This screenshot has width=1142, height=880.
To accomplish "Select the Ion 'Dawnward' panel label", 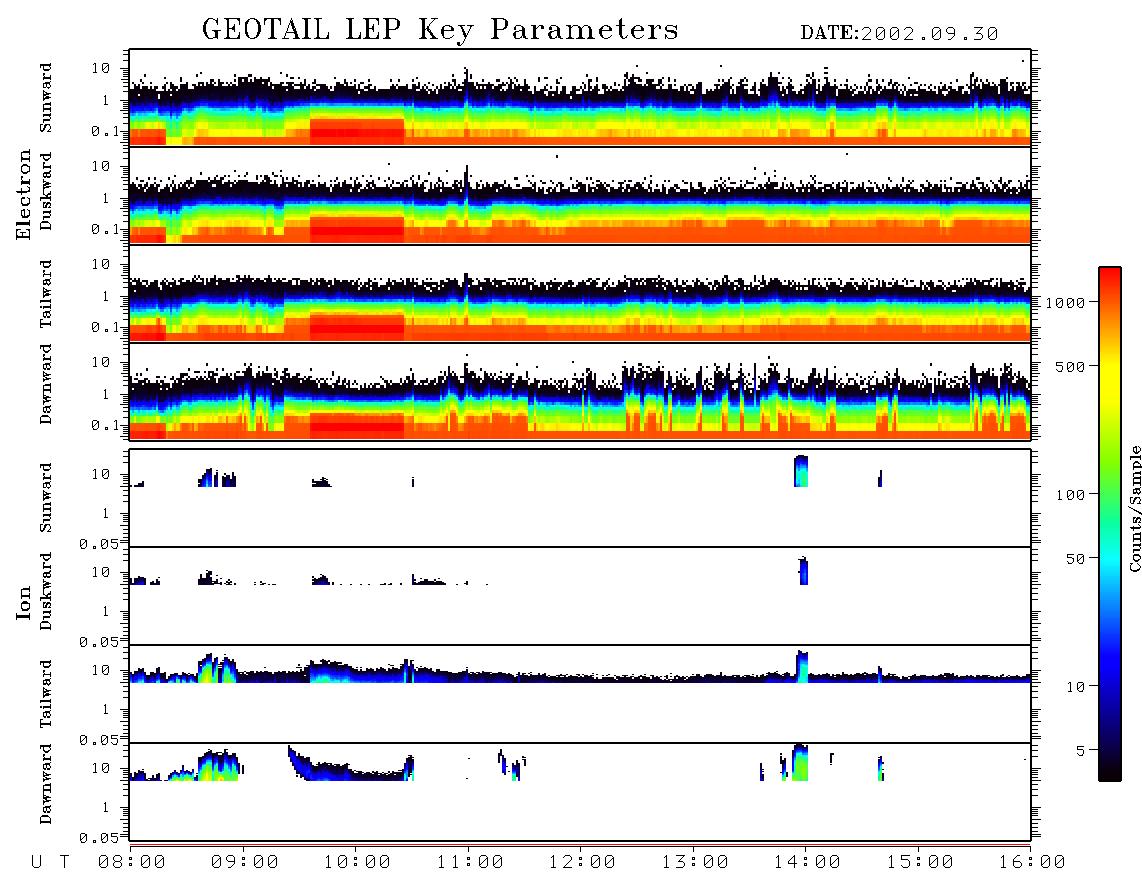I will click(x=46, y=784).
